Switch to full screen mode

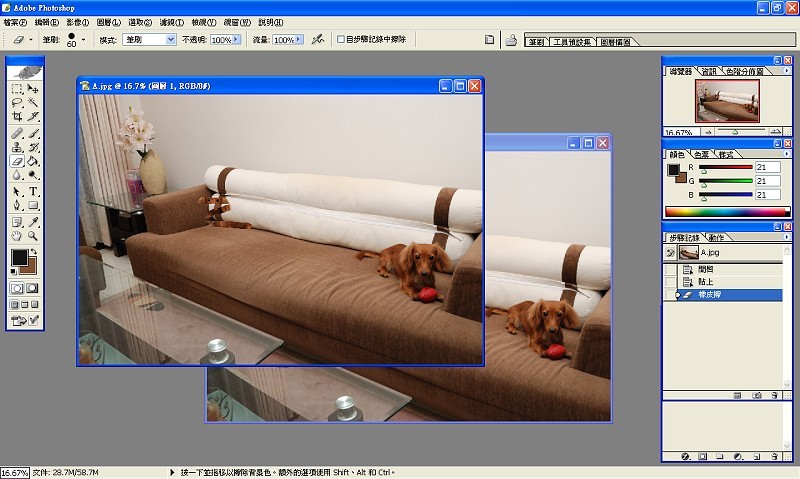click(35, 305)
